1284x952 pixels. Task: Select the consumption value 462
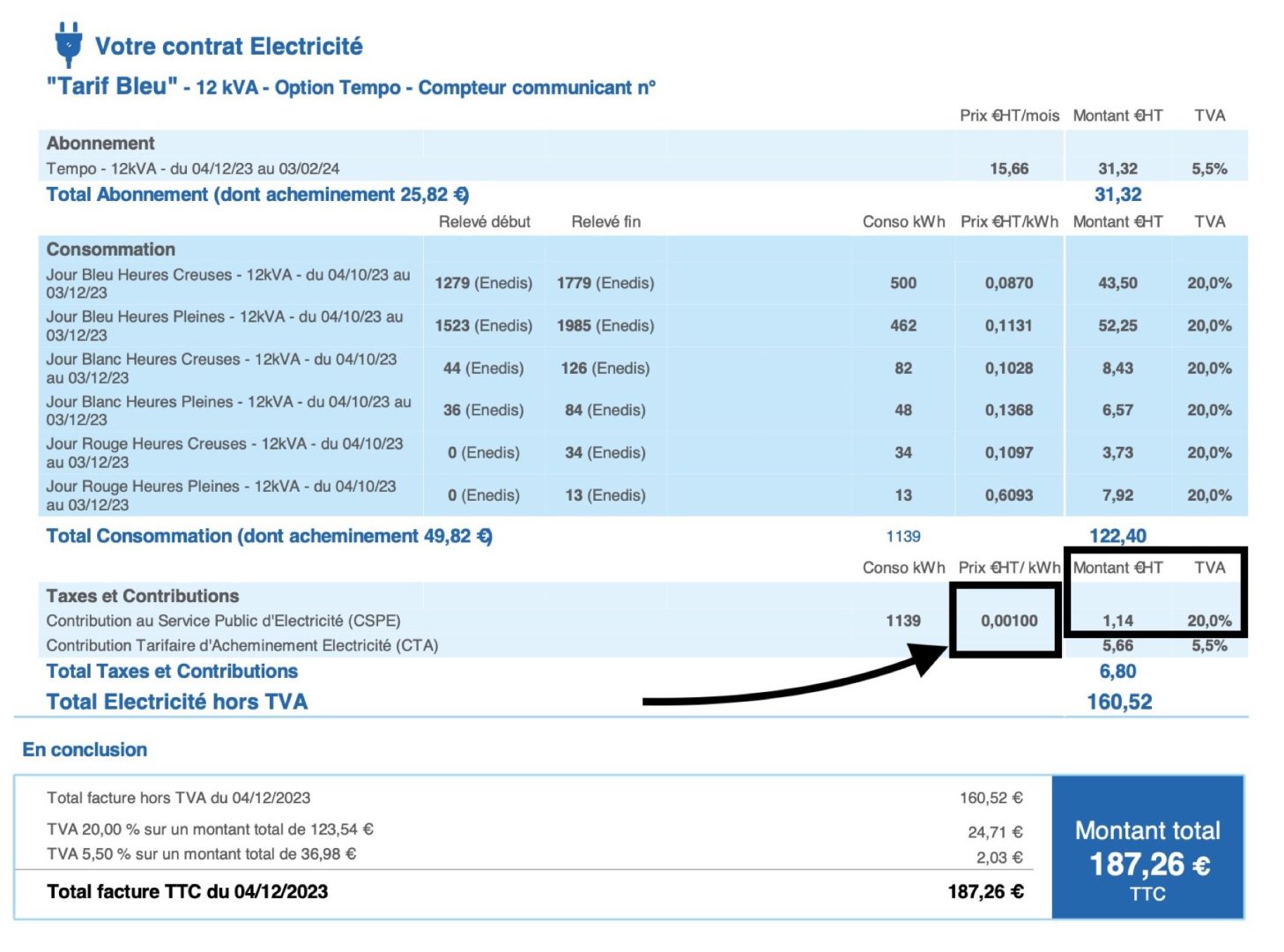pos(903,325)
